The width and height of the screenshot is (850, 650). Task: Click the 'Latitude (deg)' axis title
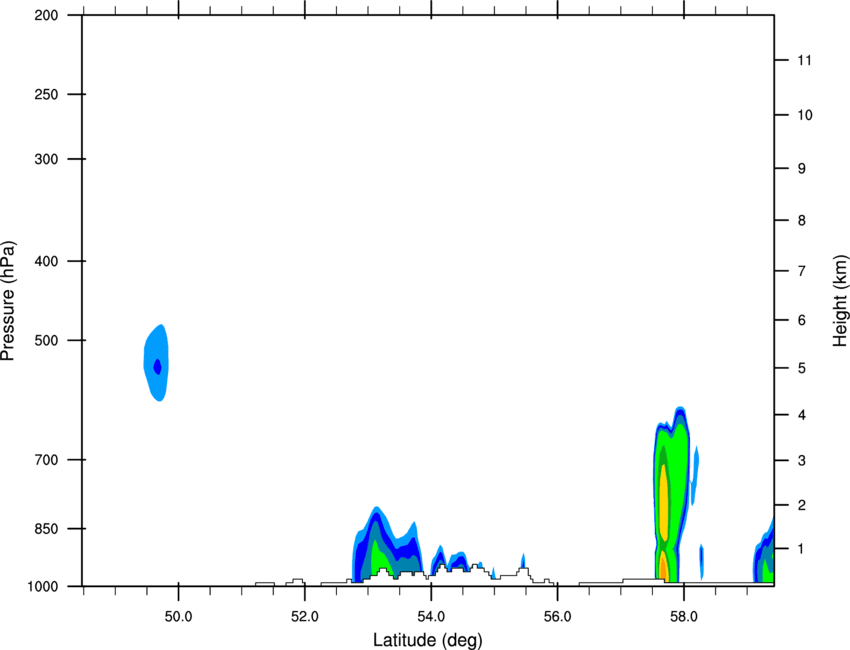coord(428,640)
